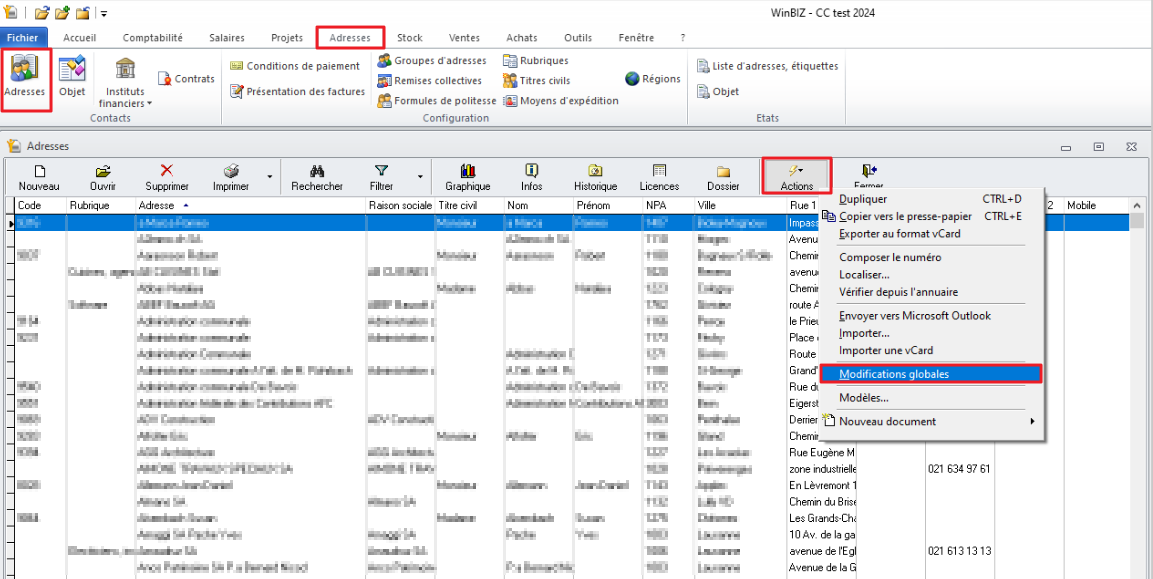Click the Imprimer printer button

coord(231,177)
